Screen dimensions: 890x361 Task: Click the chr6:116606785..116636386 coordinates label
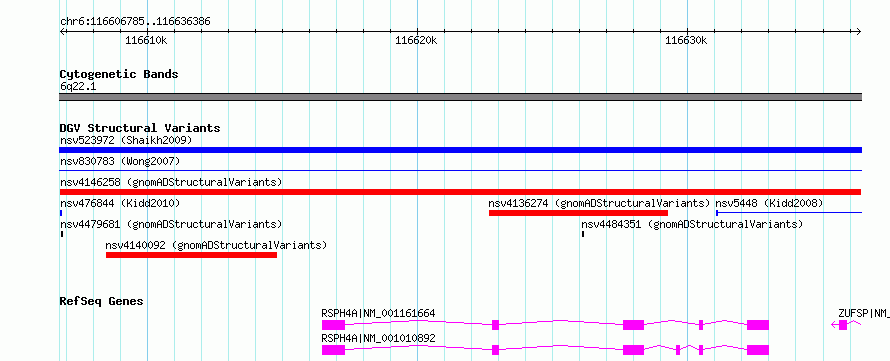tap(135, 22)
